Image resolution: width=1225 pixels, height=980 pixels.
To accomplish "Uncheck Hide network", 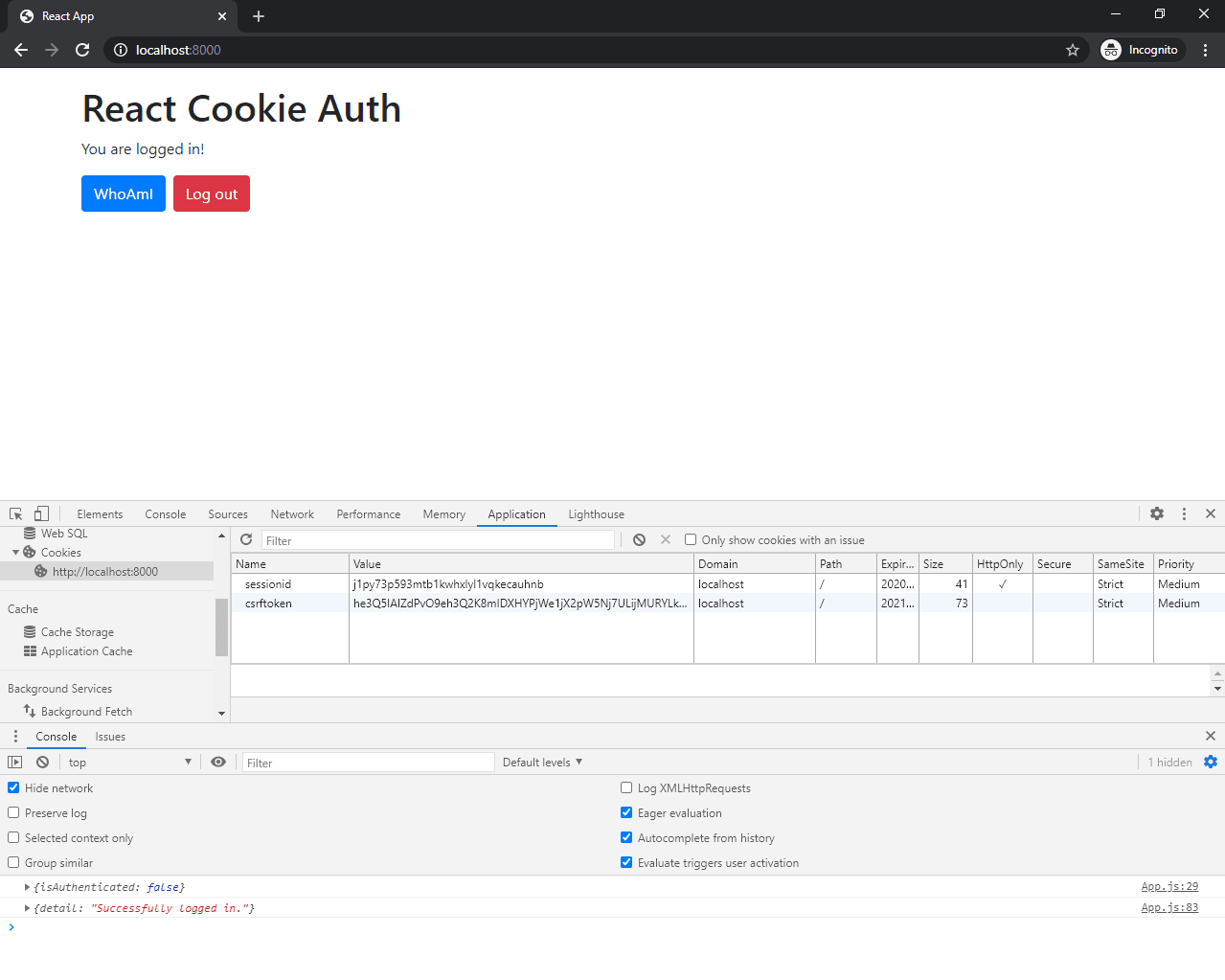I will click(13, 787).
